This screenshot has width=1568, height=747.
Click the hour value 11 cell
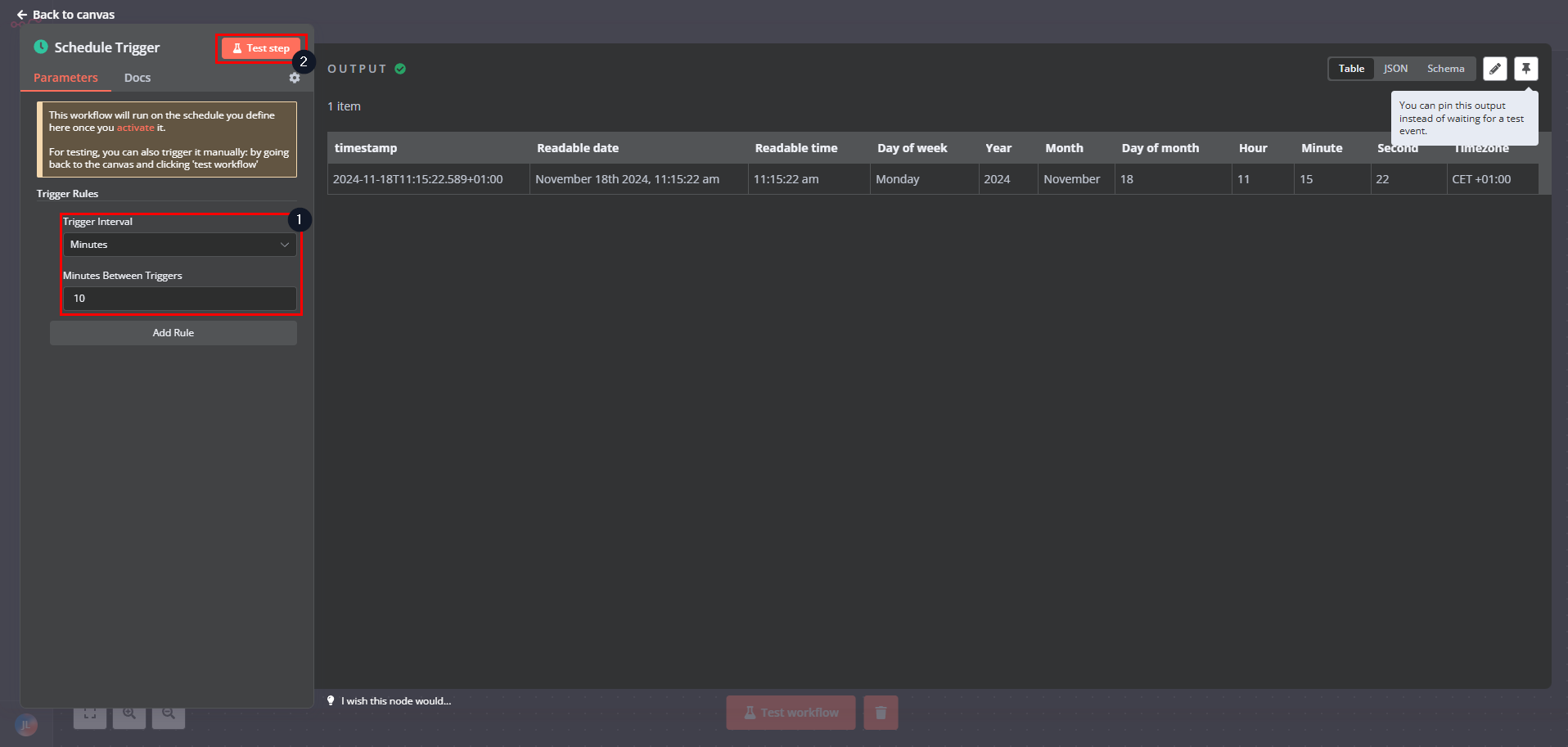1264,179
